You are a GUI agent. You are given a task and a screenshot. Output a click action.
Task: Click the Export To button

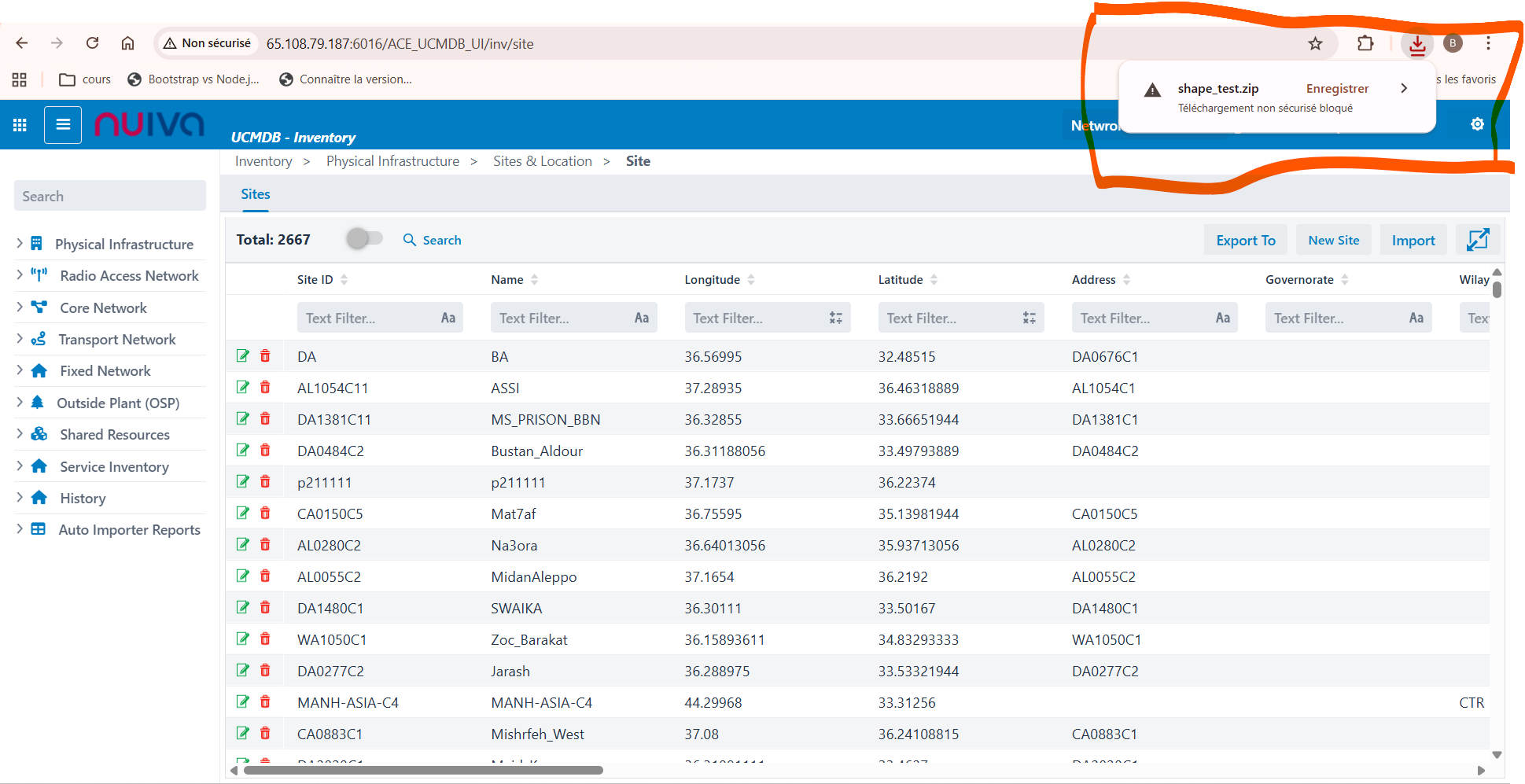pyautogui.click(x=1245, y=241)
